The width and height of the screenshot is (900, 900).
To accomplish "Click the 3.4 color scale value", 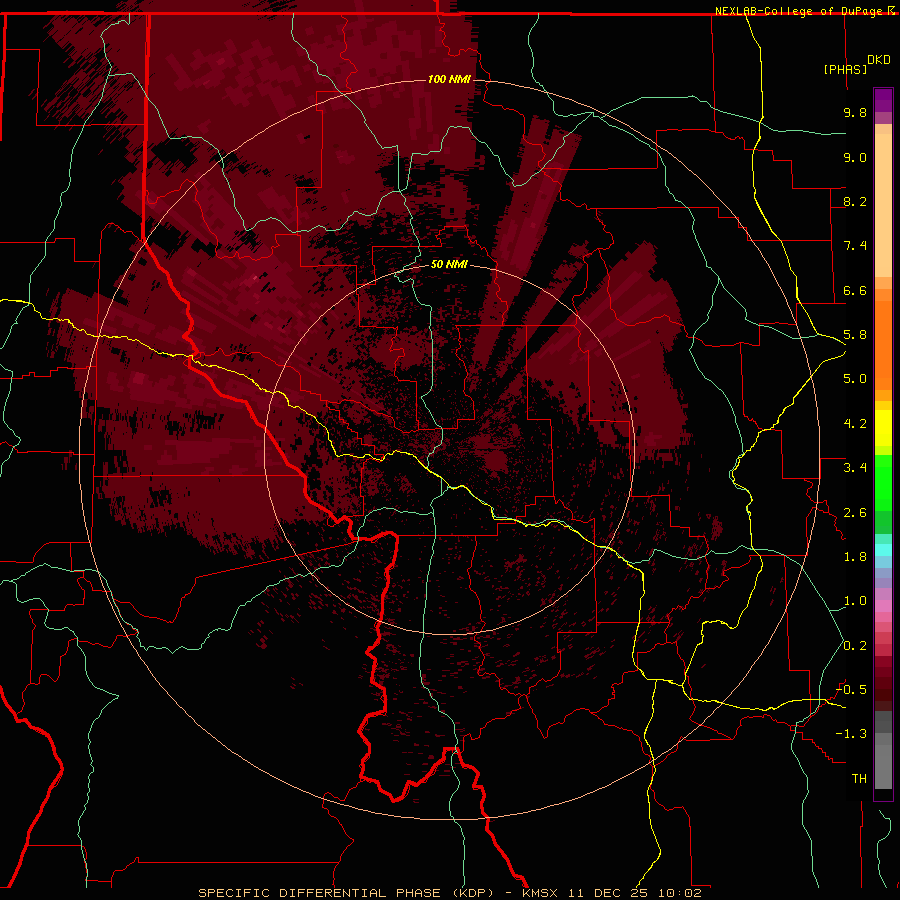I will [855, 468].
